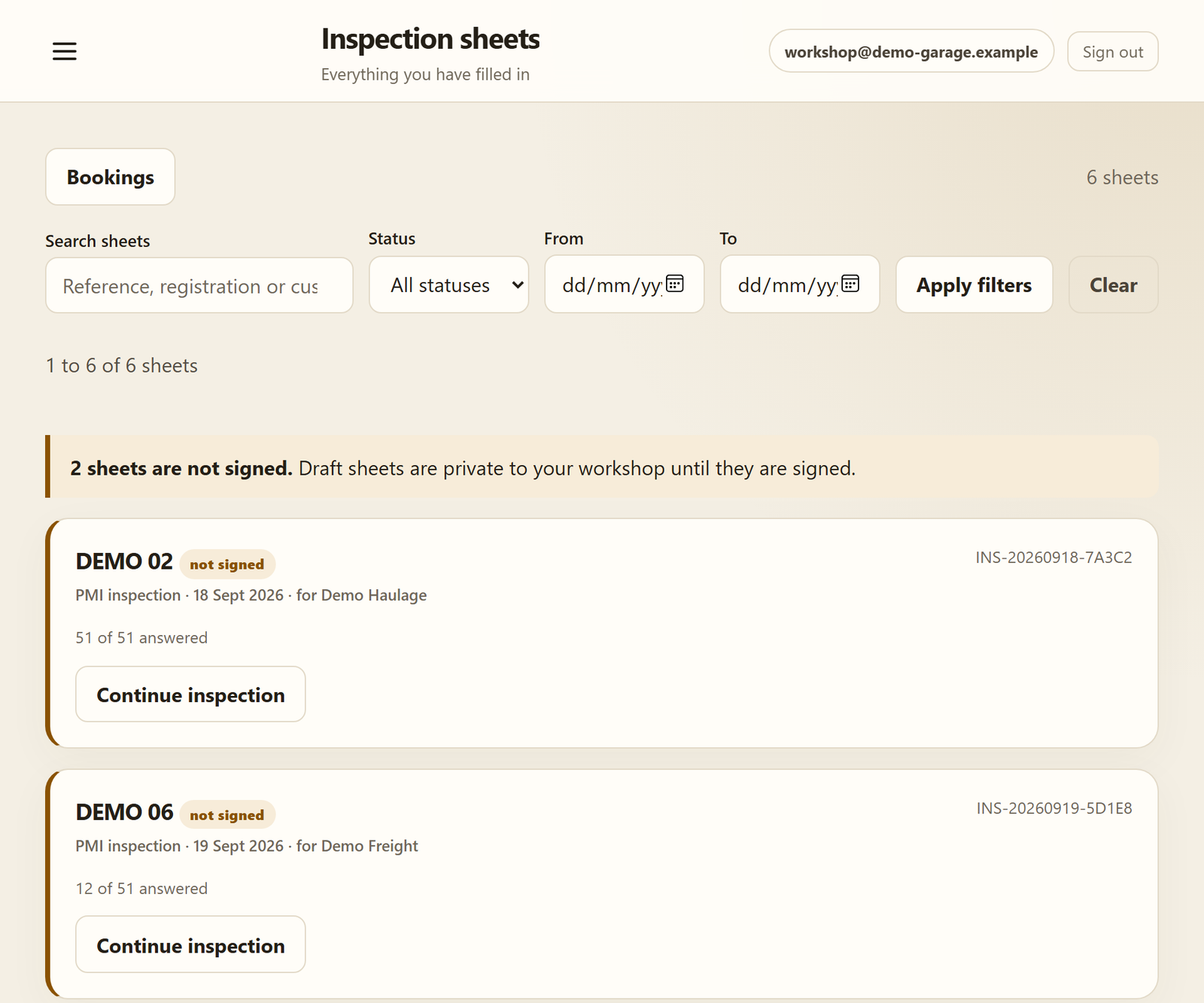The height and width of the screenshot is (1003, 1204).
Task: Click the Search sheets label
Action: pyautogui.click(x=98, y=241)
